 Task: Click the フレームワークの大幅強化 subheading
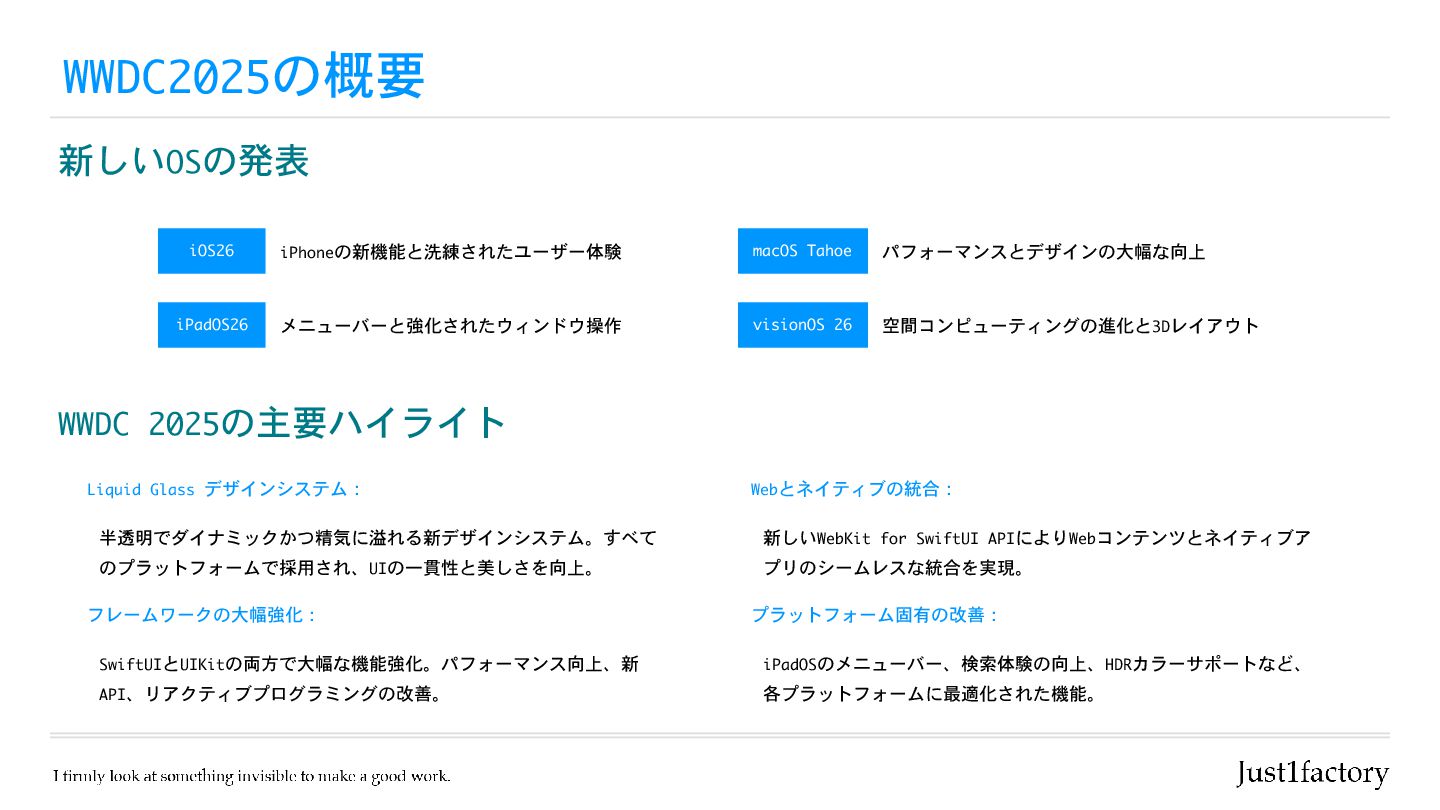[203, 615]
